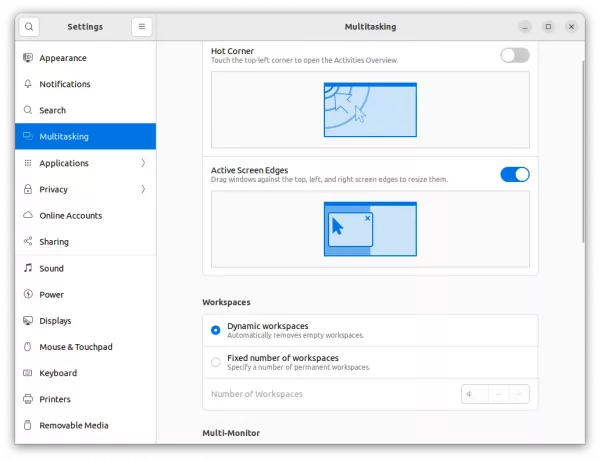Click the vertical scrollbar in Multitasking panel

tap(583, 151)
